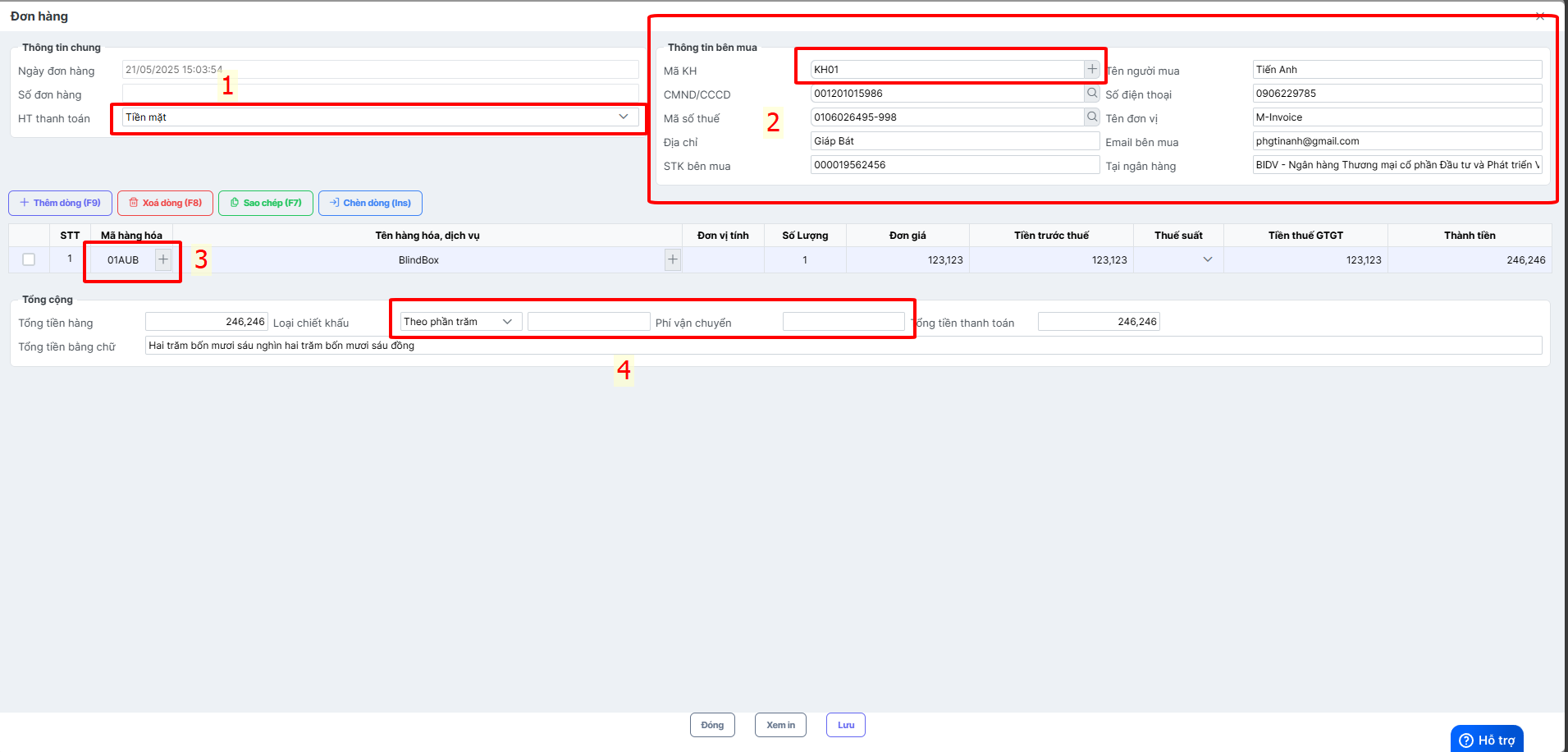Click Chèn dòng (Ins) button

coord(370,203)
